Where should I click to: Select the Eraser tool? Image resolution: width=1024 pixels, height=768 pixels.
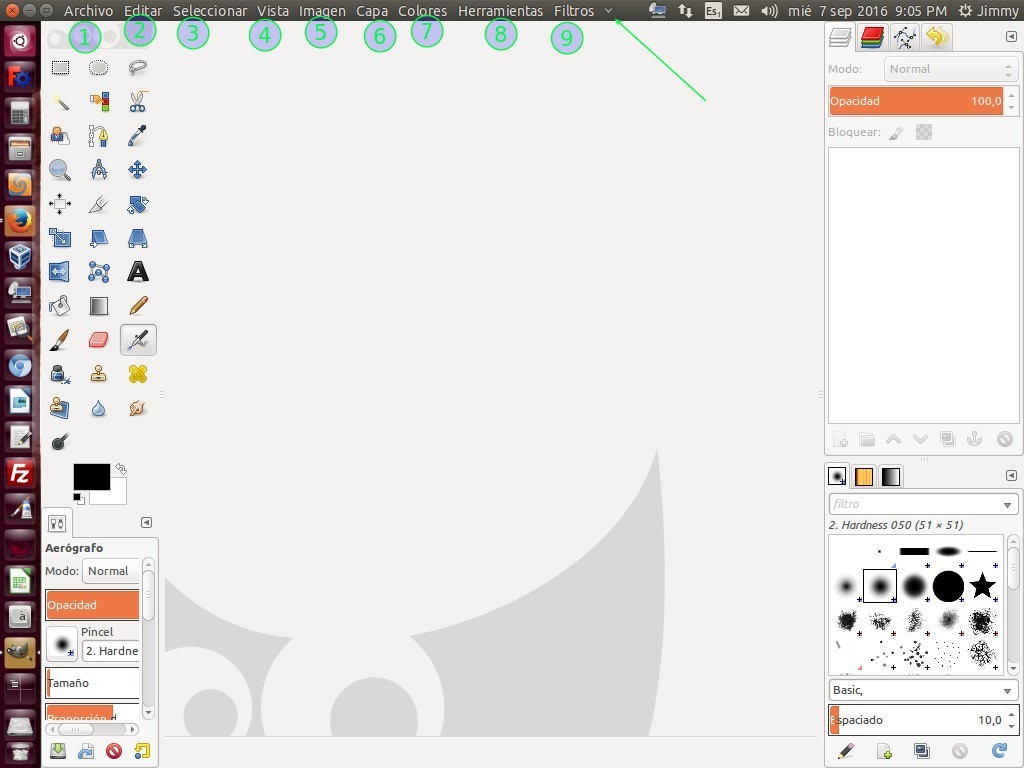click(98, 339)
